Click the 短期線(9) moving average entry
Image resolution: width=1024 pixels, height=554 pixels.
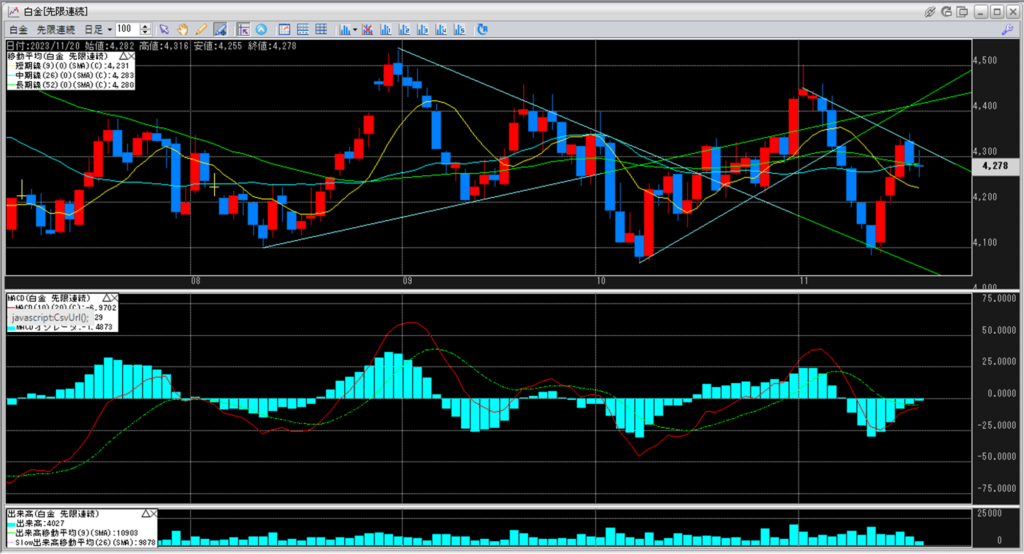(69, 66)
